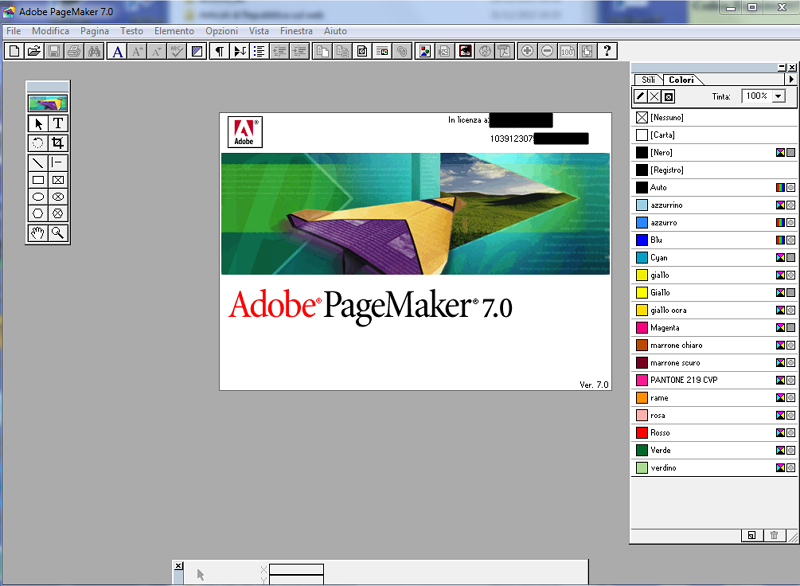Click the Open folder toolbar icon
Screen dimensions: 800x586
33,51
